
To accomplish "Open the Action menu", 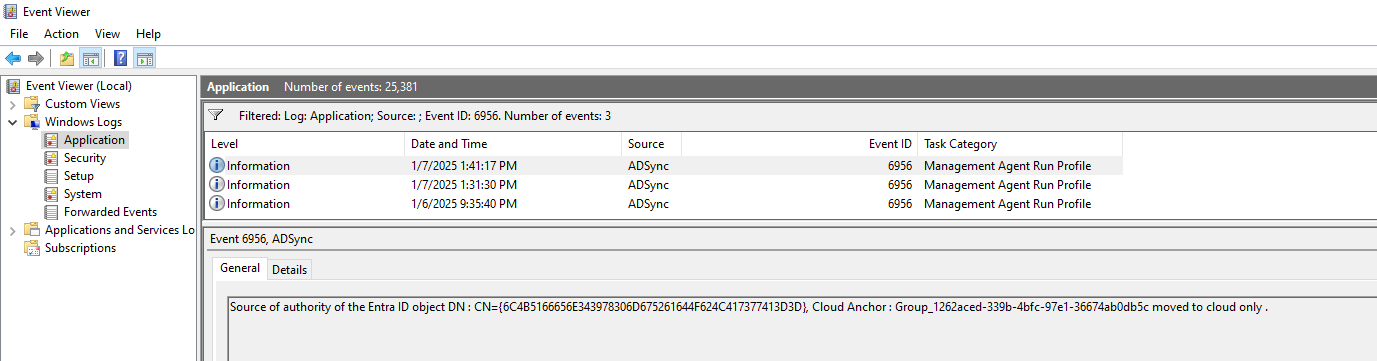I will [61, 34].
